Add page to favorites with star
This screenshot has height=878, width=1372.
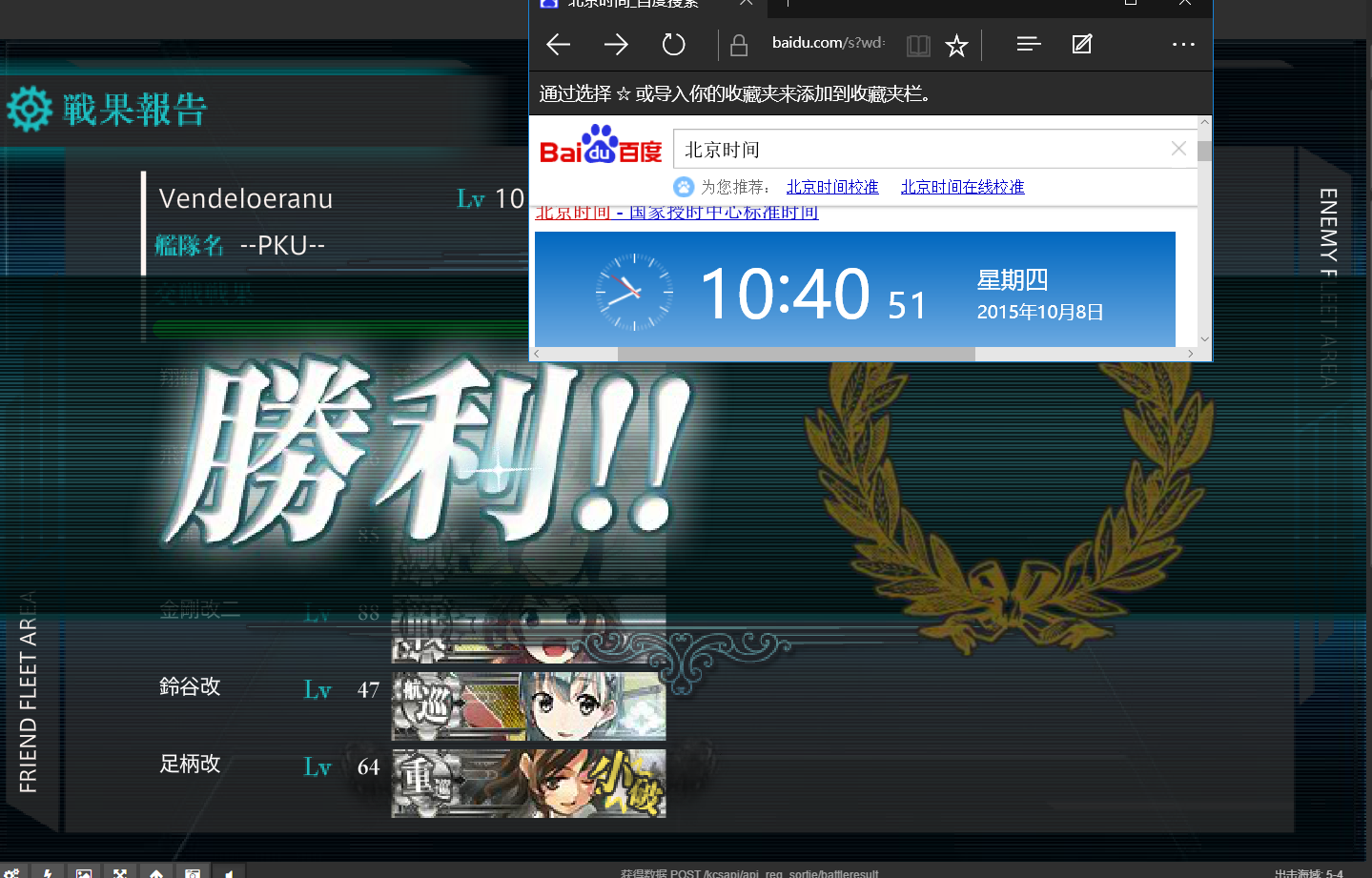(x=956, y=45)
